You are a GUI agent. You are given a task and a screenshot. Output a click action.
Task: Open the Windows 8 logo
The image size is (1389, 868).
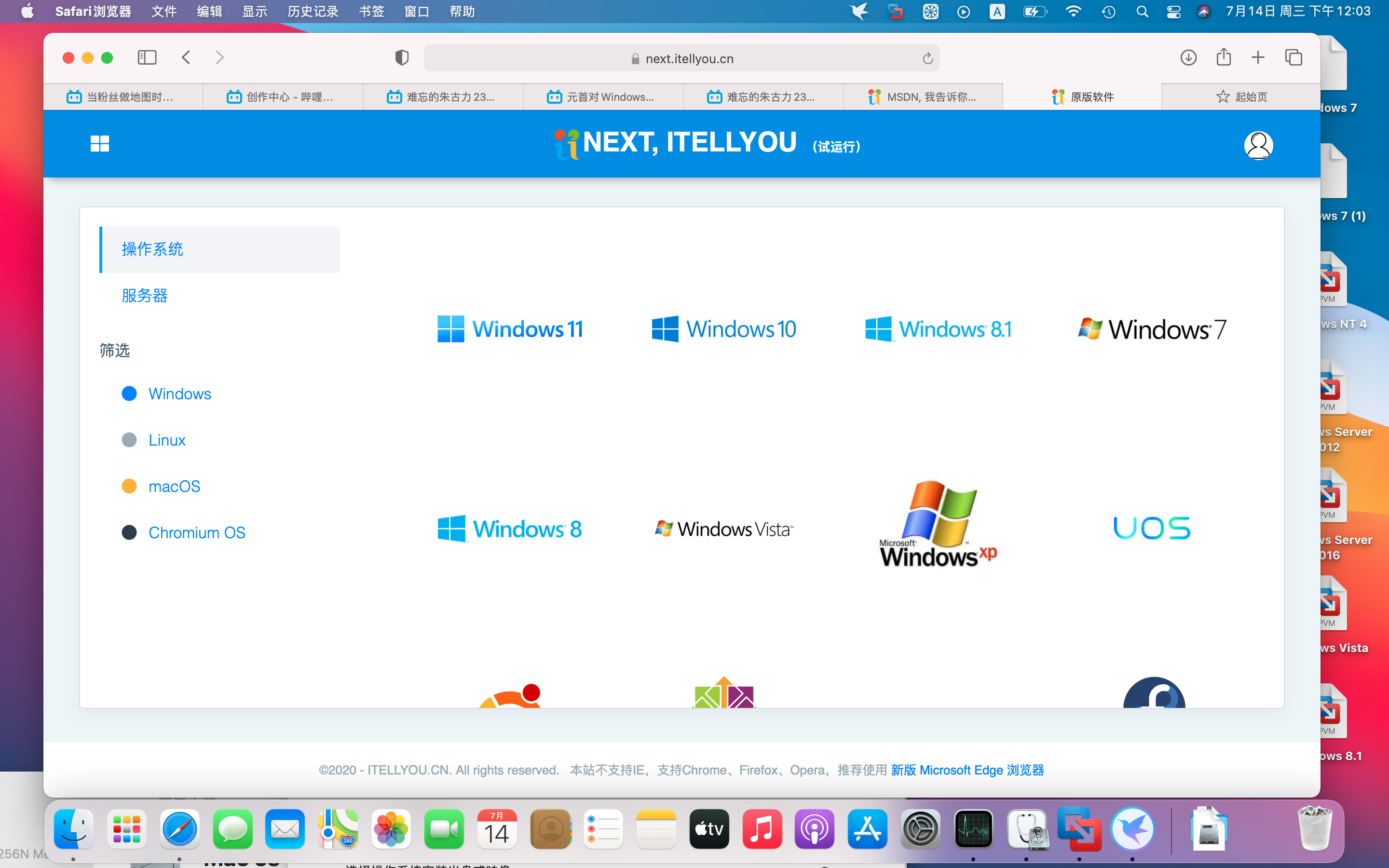pyautogui.click(x=510, y=528)
